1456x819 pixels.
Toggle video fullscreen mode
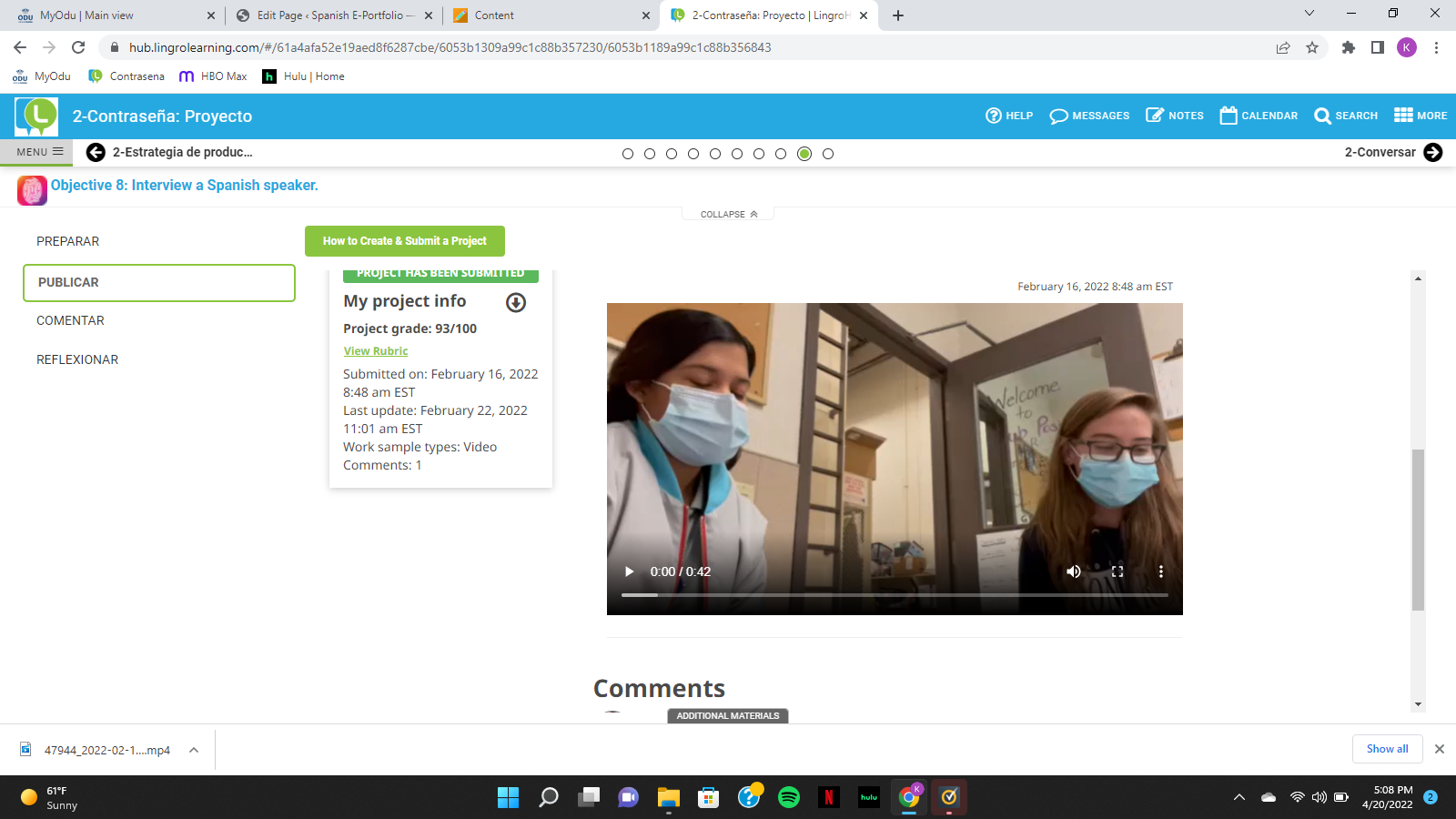(x=1117, y=571)
